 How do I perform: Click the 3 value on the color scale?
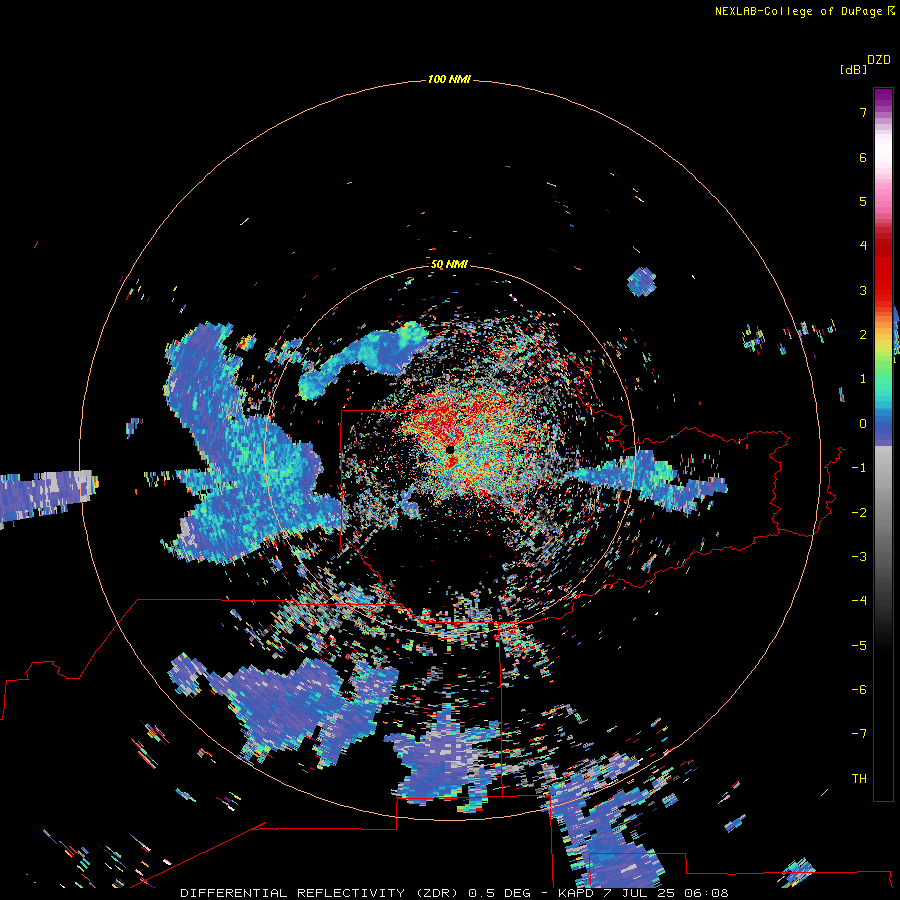click(x=863, y=290)
